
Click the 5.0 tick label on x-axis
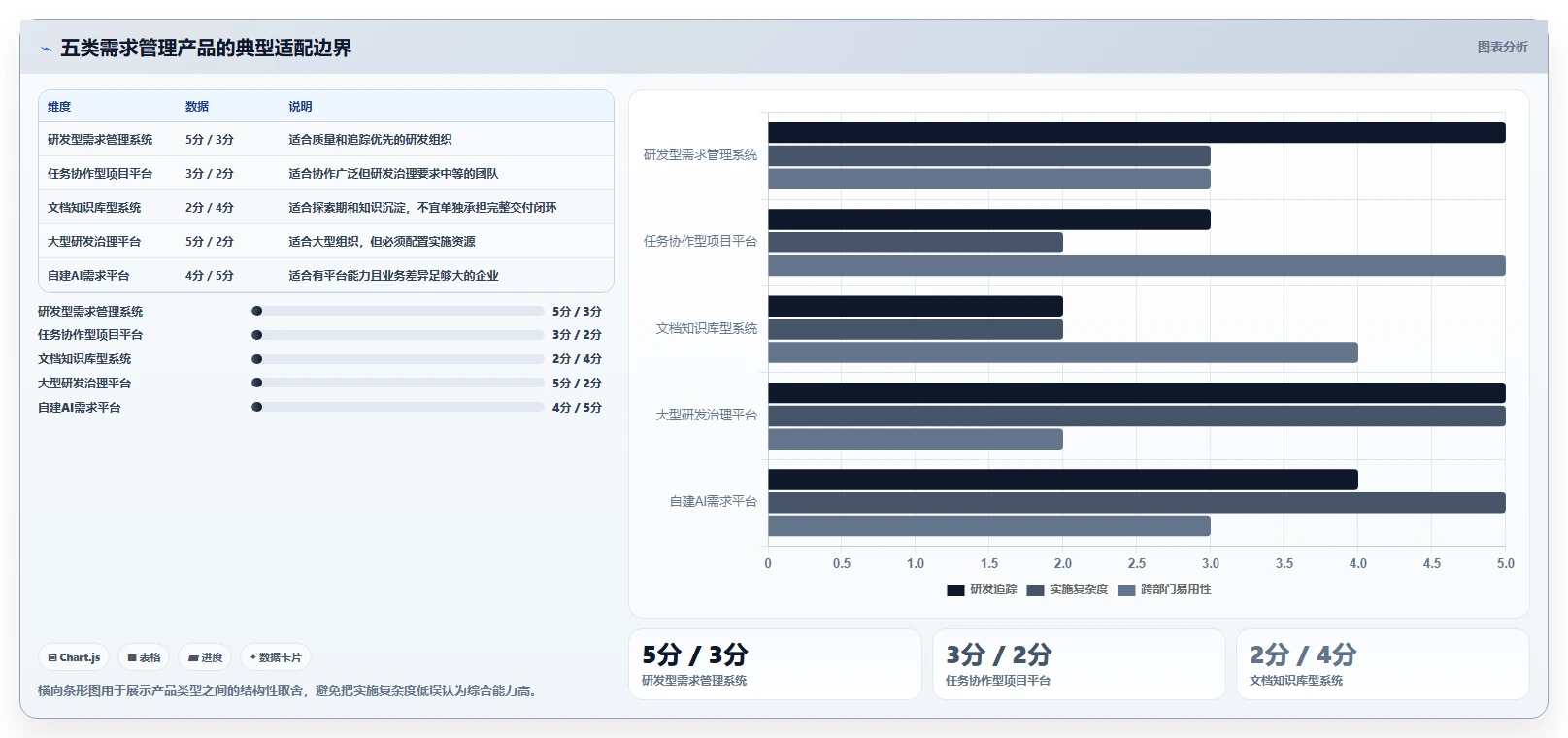tap(1506, 564)
